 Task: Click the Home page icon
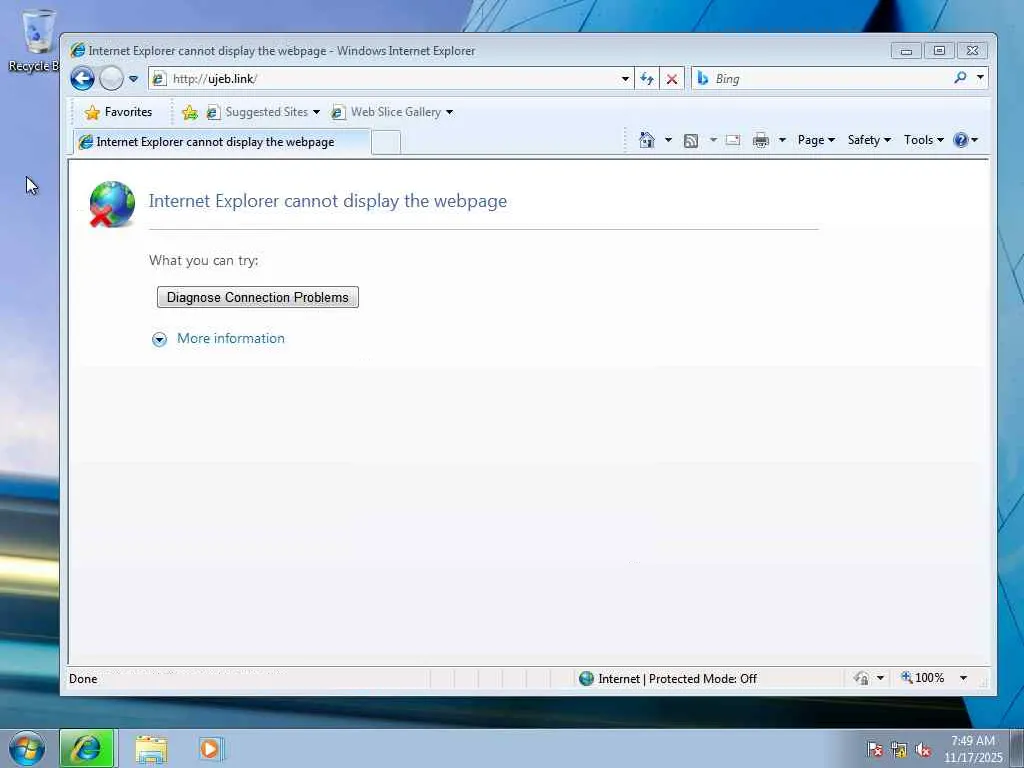pos(647,140)
